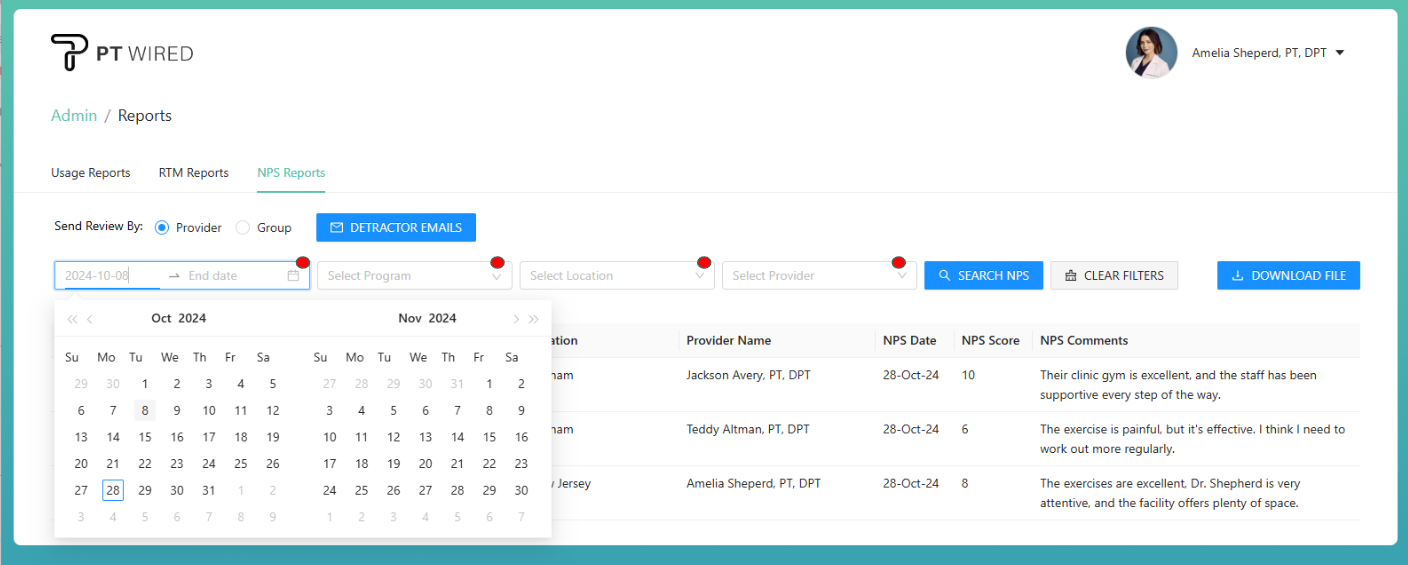The height and width of the screenshot is (565, 1408).
Task: Open the Select Location dropdown
Action: pos(616,276)
